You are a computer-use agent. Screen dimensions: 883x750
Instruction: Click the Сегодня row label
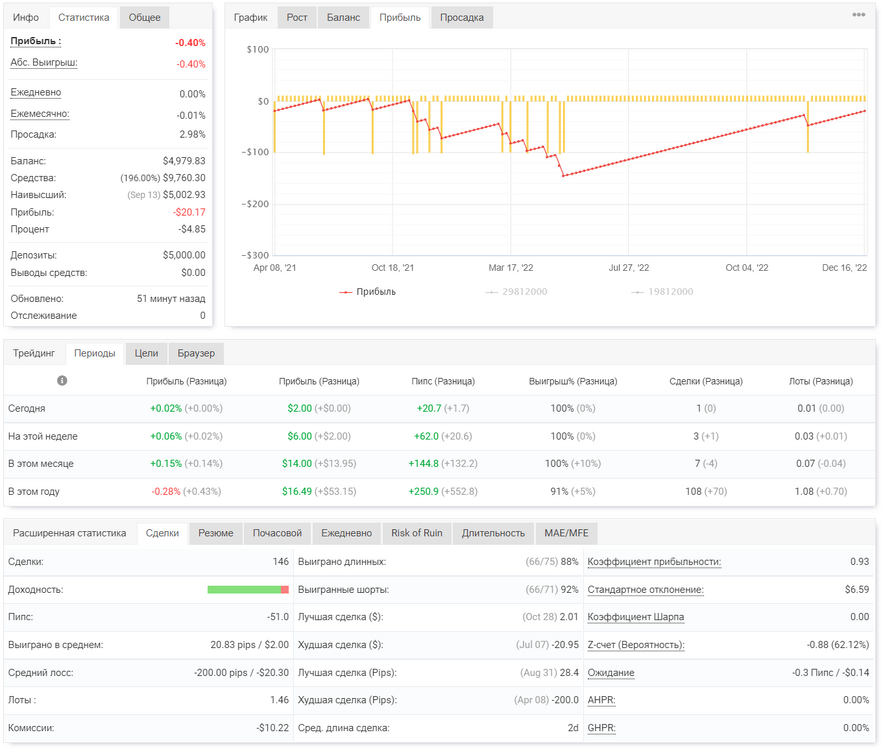tap(26, 409)
